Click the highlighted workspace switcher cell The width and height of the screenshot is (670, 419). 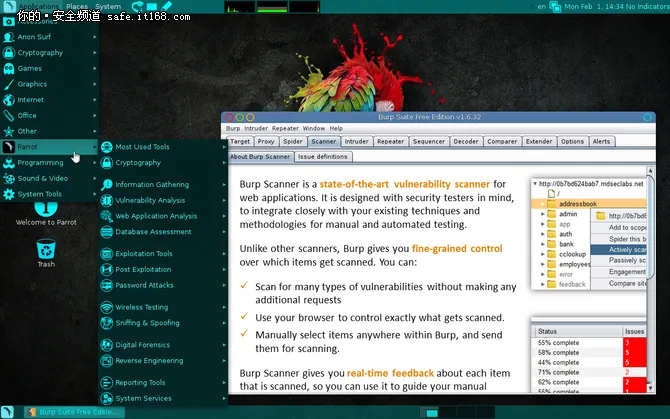coord(432,413)
